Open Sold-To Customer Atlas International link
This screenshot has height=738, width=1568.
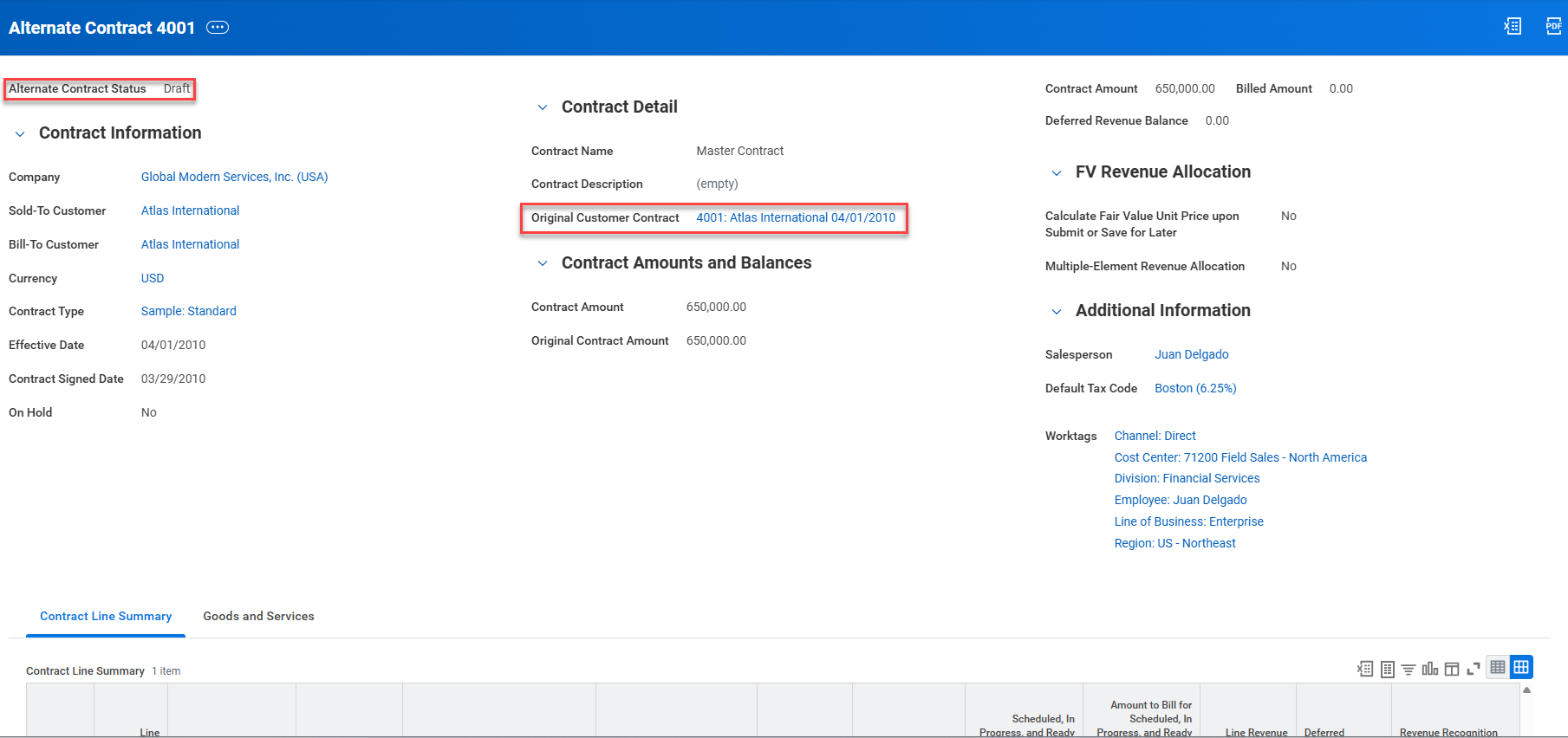pyautogui.click(x=190, y=210)
